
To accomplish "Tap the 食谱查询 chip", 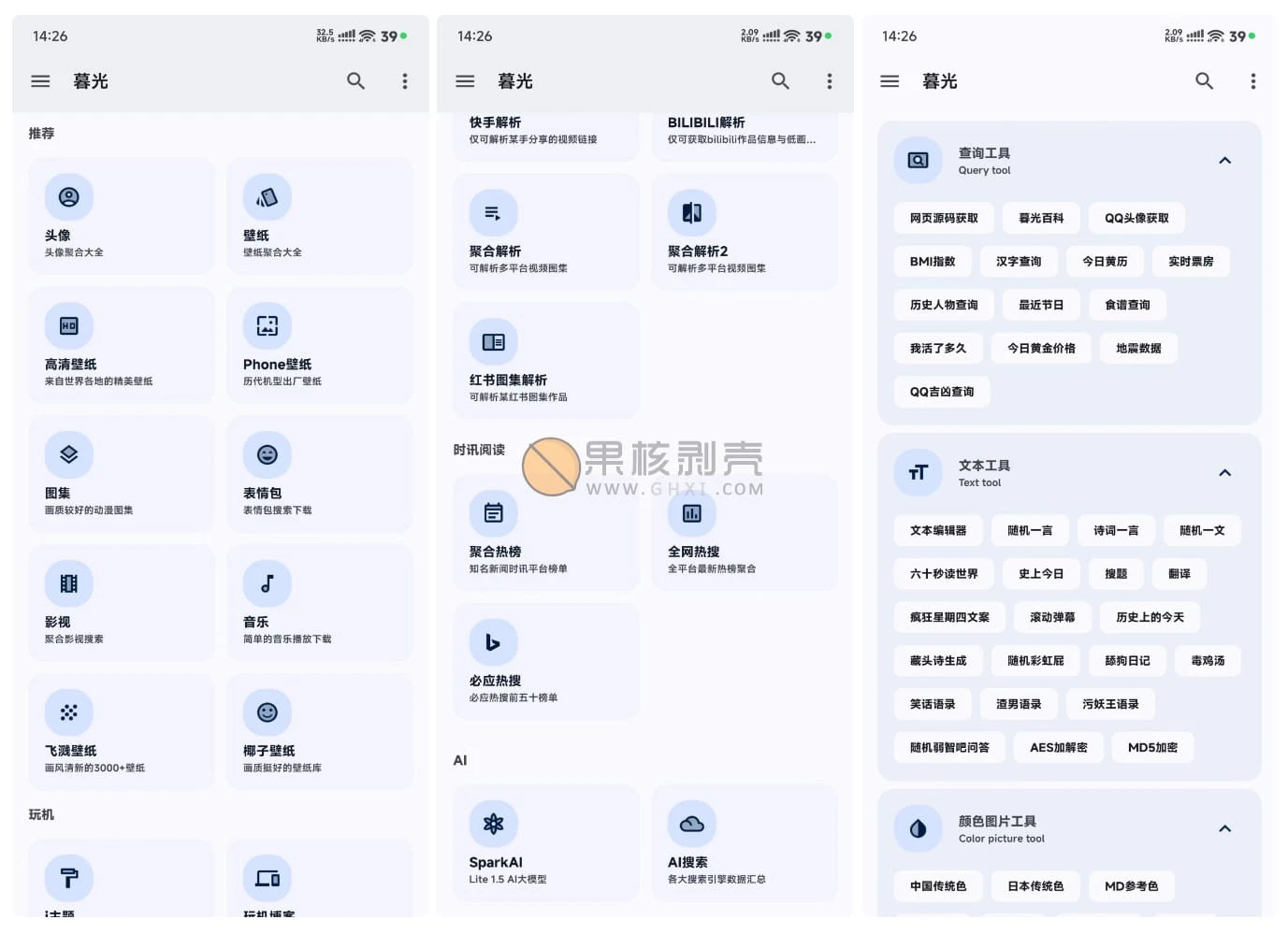I will [1127, 305].
